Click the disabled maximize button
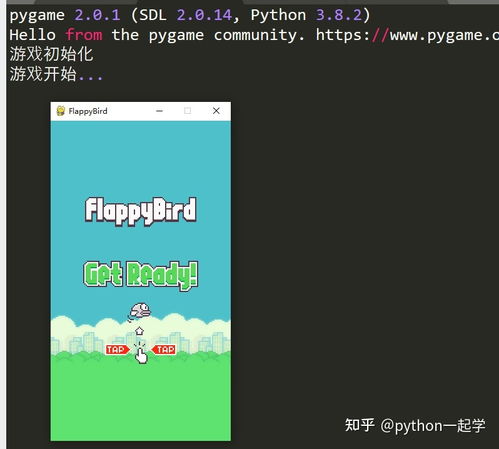 tap(188, 111)
